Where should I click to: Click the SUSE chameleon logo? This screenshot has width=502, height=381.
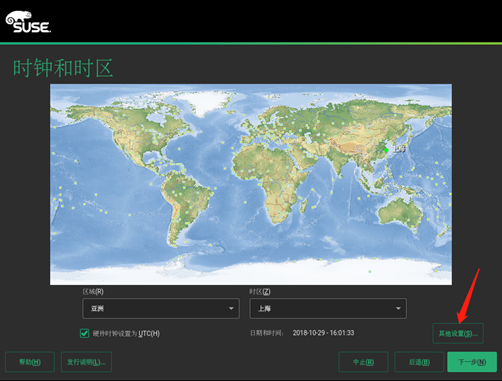tap(28, 22)
